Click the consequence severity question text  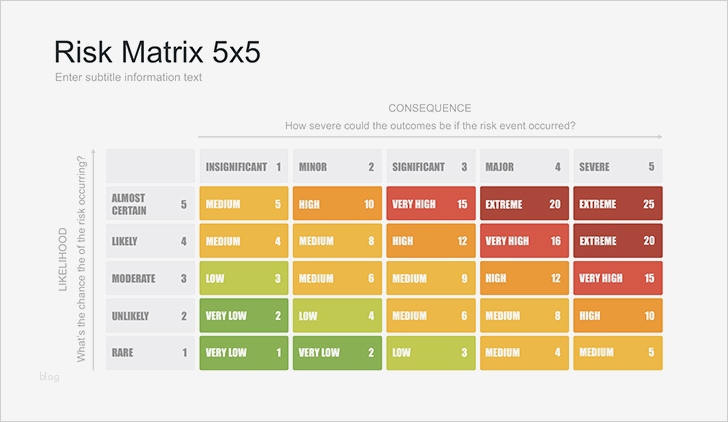(x=430, y=126)
